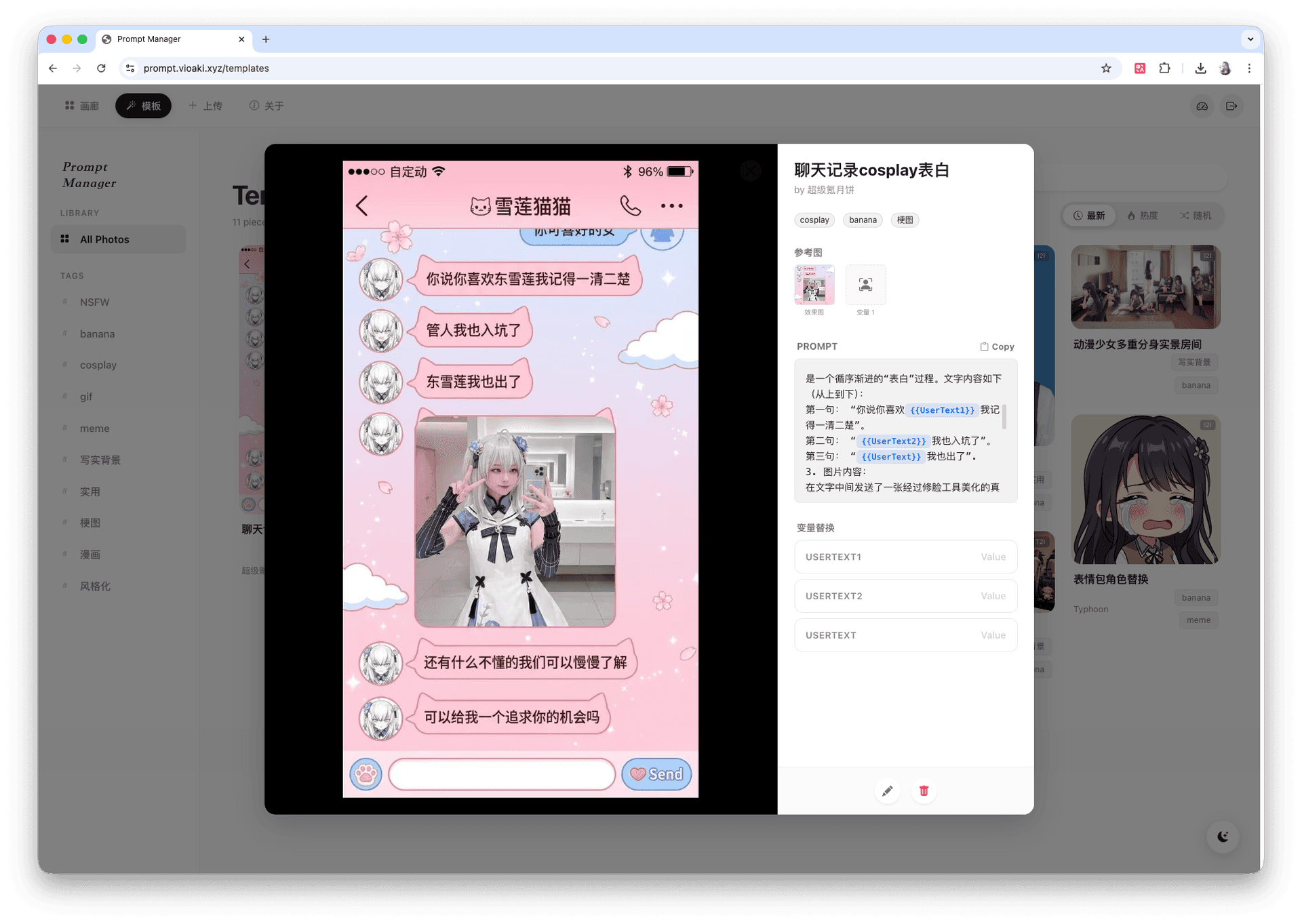Focus the USERTEXT1 value field
This screenshot has width=1302, height=924.
tap(906, 557)
